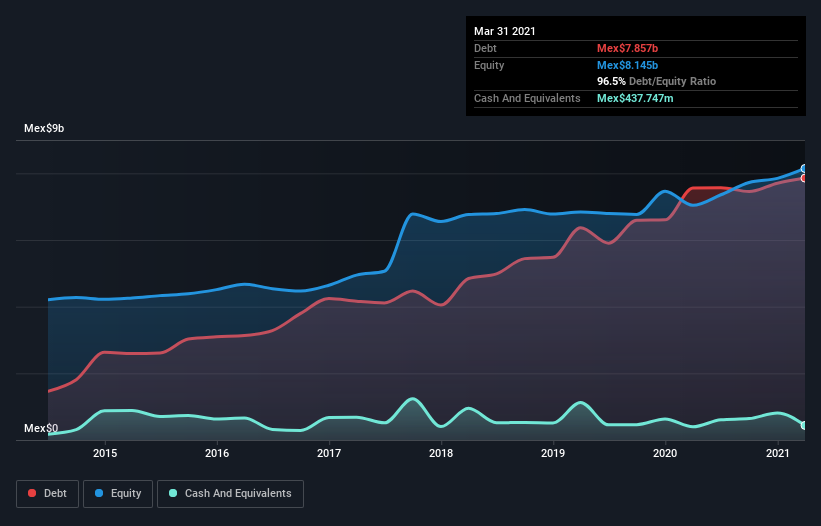
Task: Click the Mex$437.747m cash value
Action: 635,98
